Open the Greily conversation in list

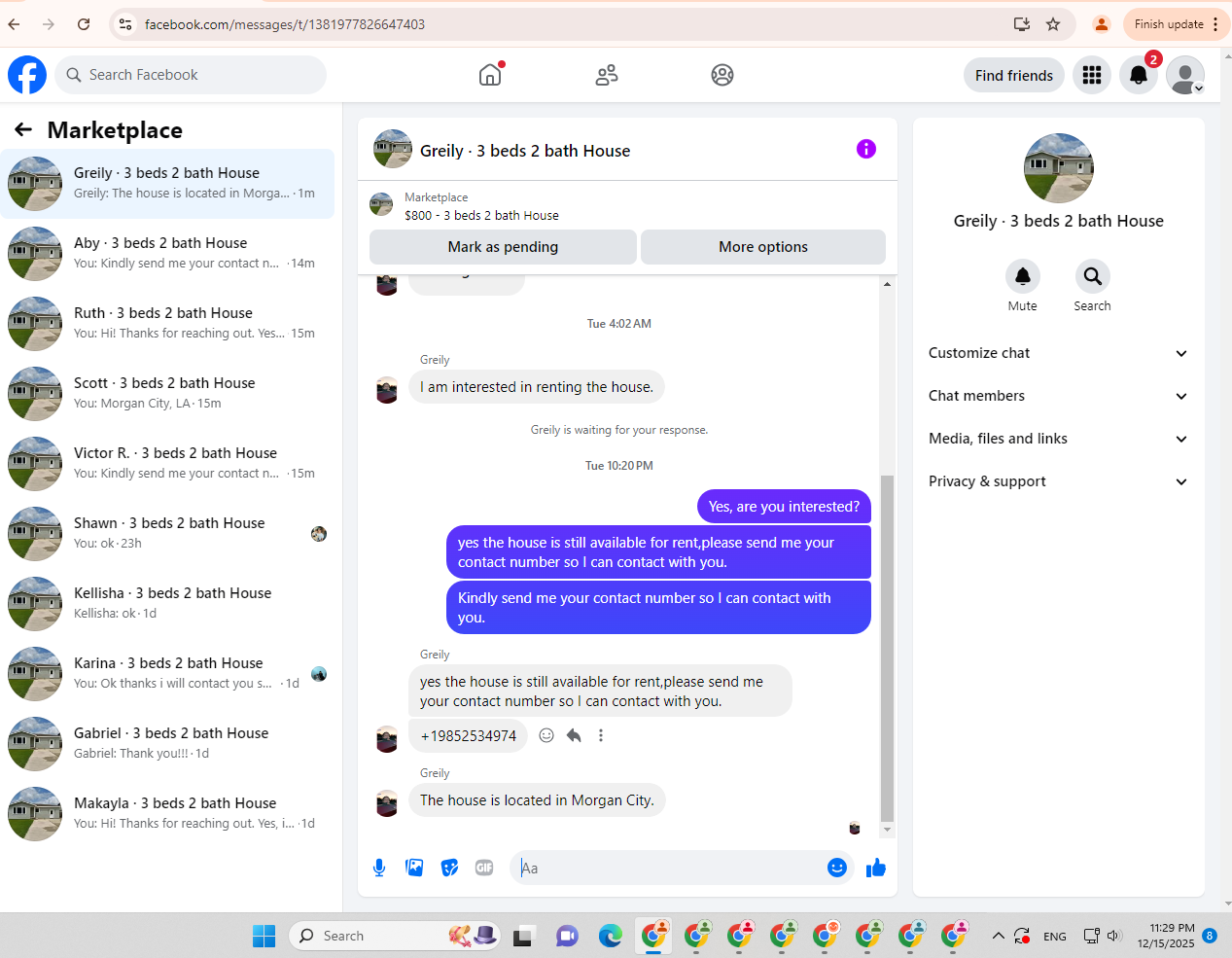click(167, 184)
